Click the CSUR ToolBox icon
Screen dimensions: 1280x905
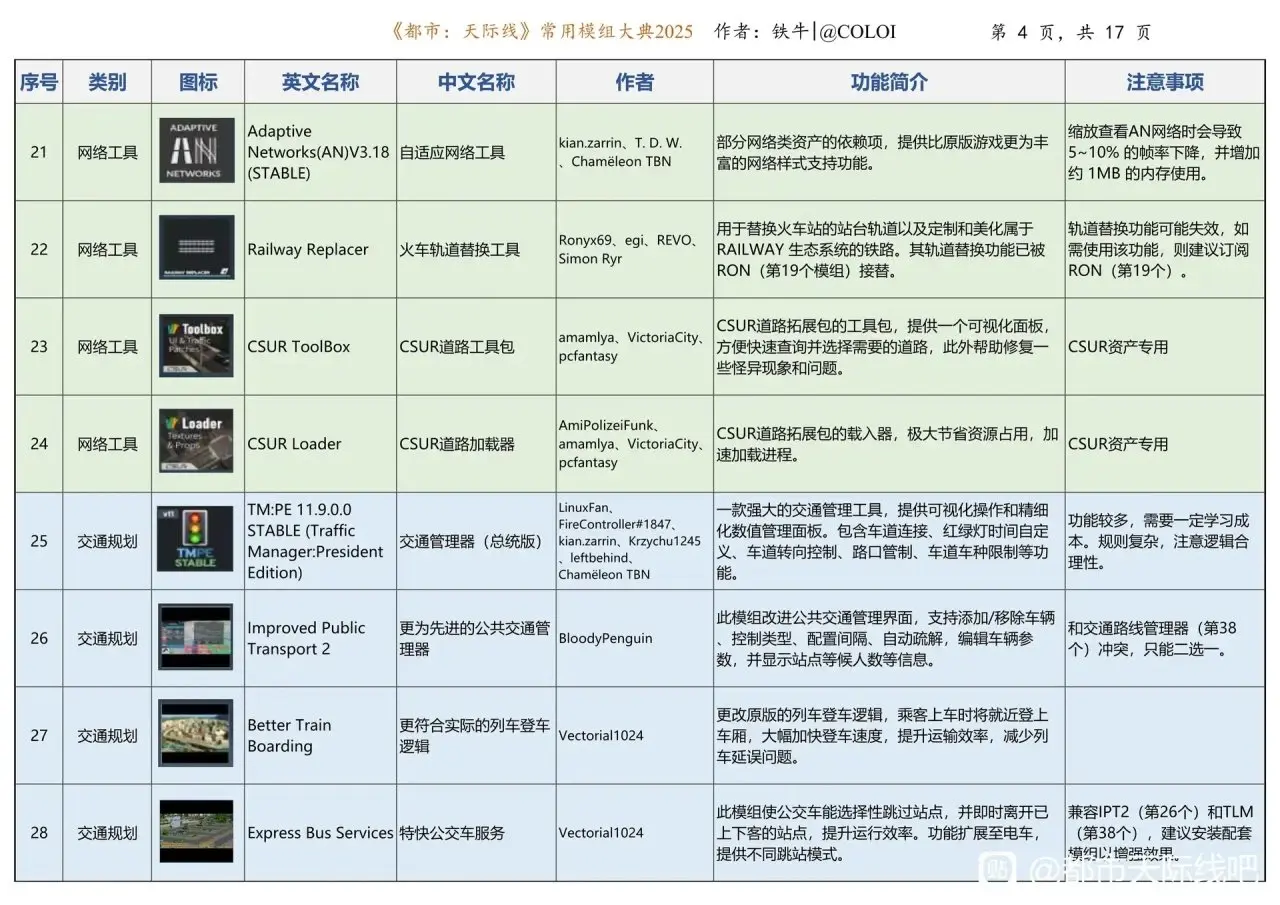(197, 346)
